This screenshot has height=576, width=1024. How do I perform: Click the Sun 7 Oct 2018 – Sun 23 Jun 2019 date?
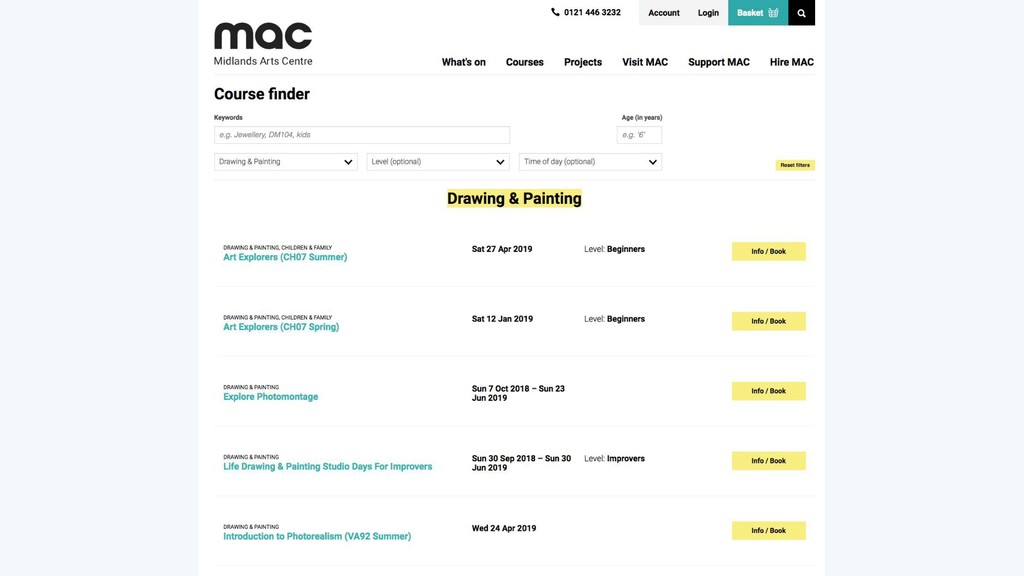click(x=518, y=393)
